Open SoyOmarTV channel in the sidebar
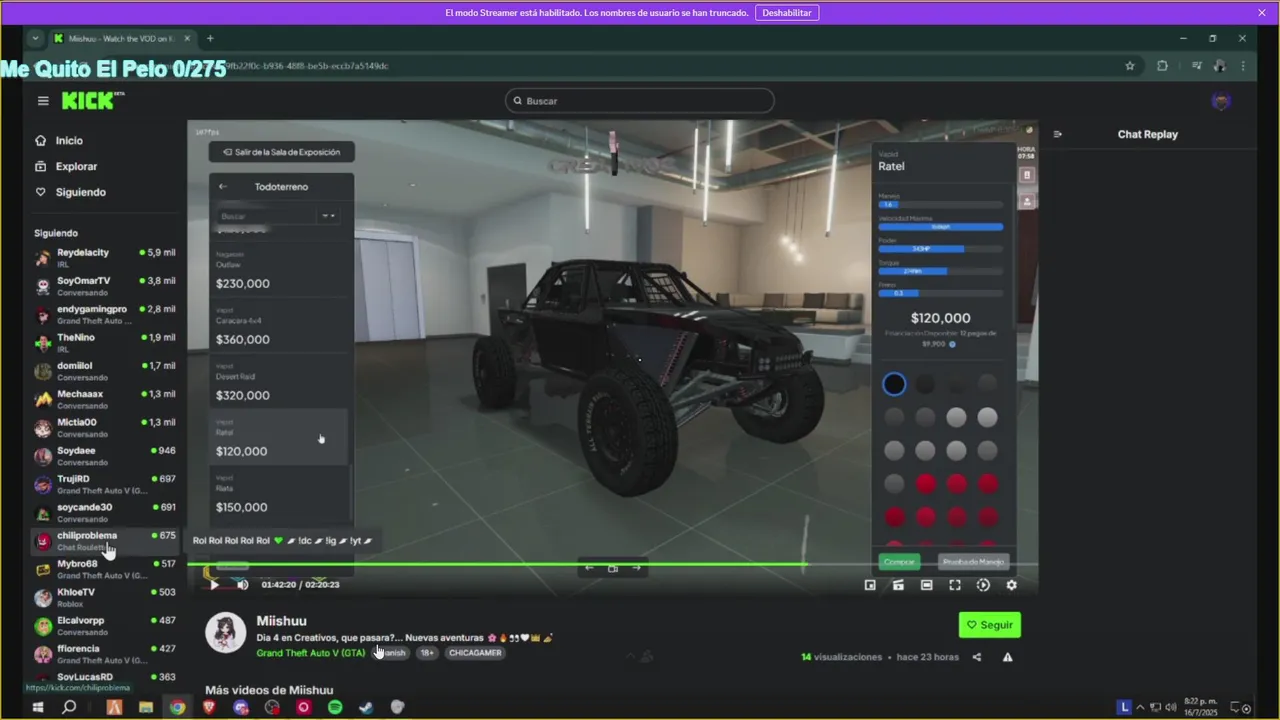This screenshot has height=720, width=1280. 104,286
